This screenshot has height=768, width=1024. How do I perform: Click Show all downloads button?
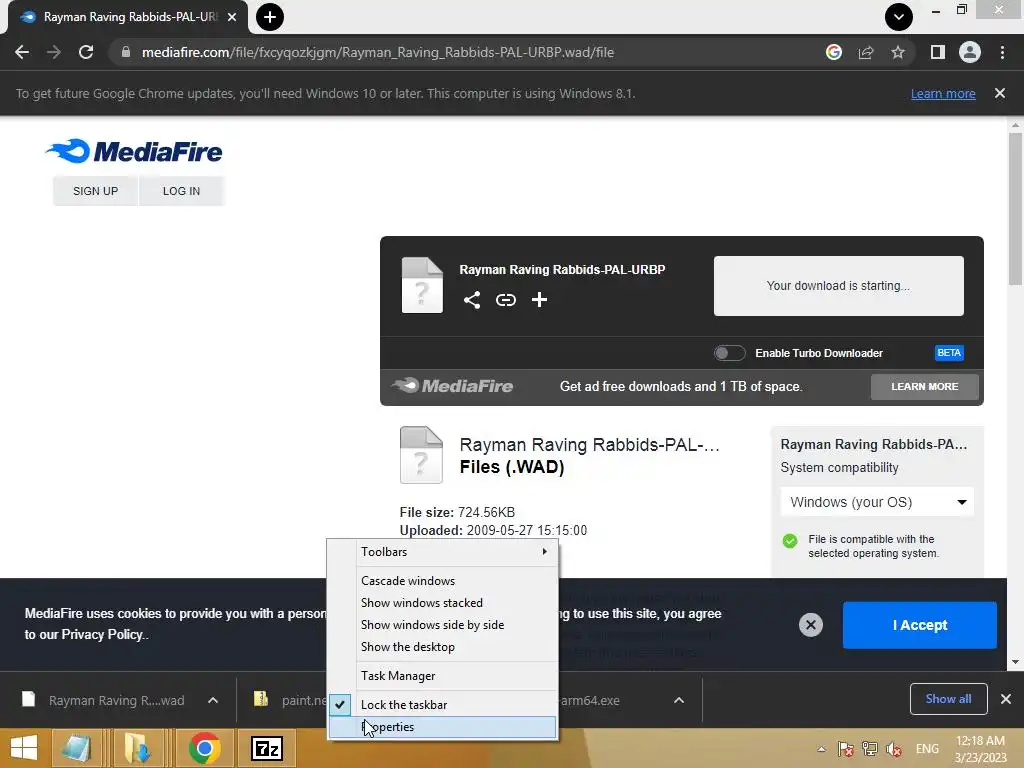948,699
